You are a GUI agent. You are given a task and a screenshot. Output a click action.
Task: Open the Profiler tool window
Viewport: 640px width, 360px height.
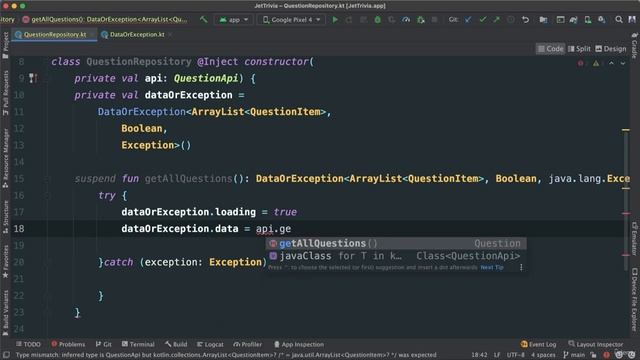[247, 344]
